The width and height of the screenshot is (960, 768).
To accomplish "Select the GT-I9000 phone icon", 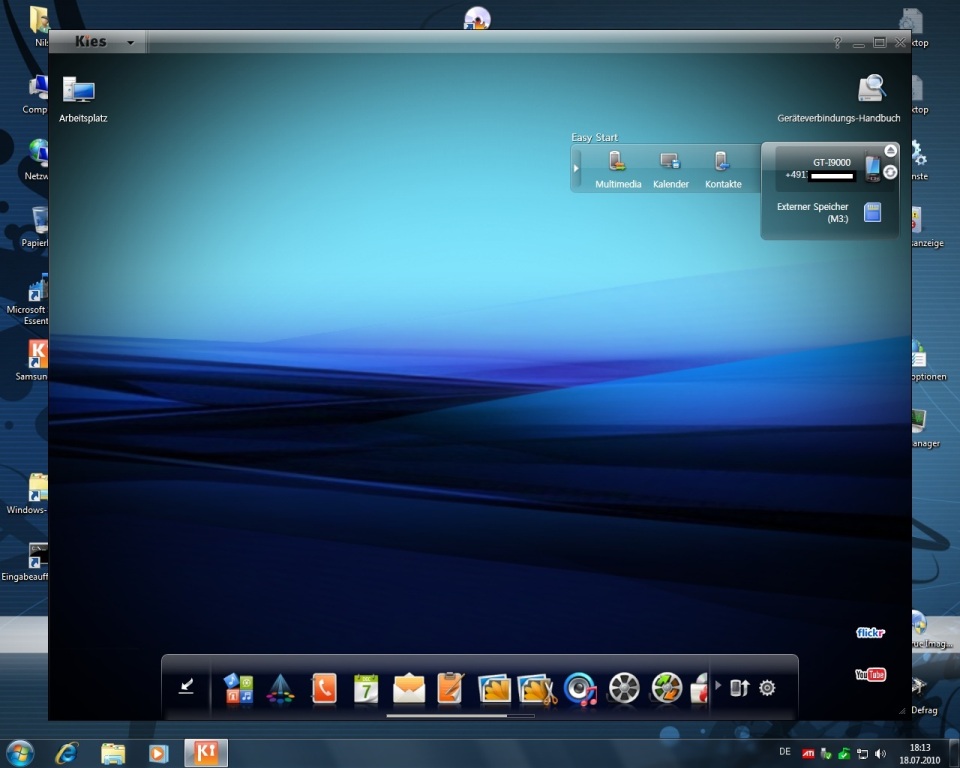I will [x=872, y=167].
